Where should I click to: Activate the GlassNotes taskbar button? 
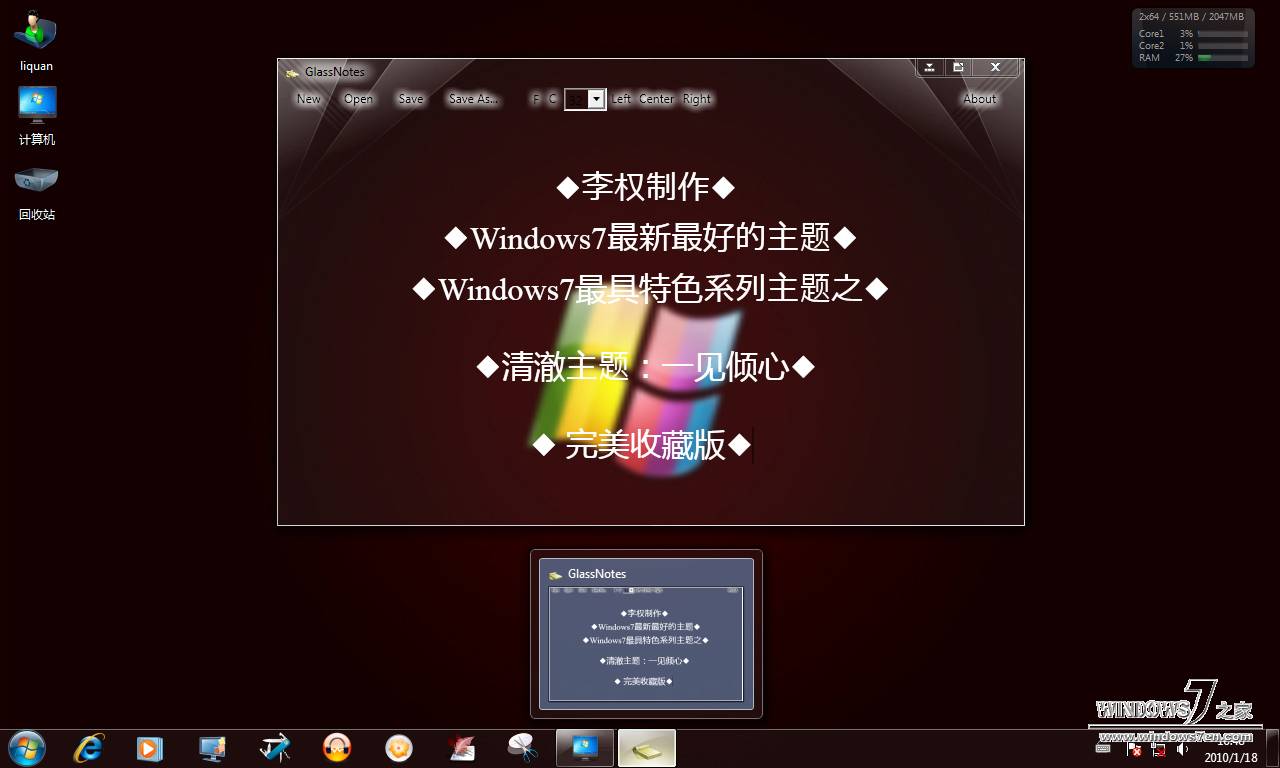(x=647, y=748)
